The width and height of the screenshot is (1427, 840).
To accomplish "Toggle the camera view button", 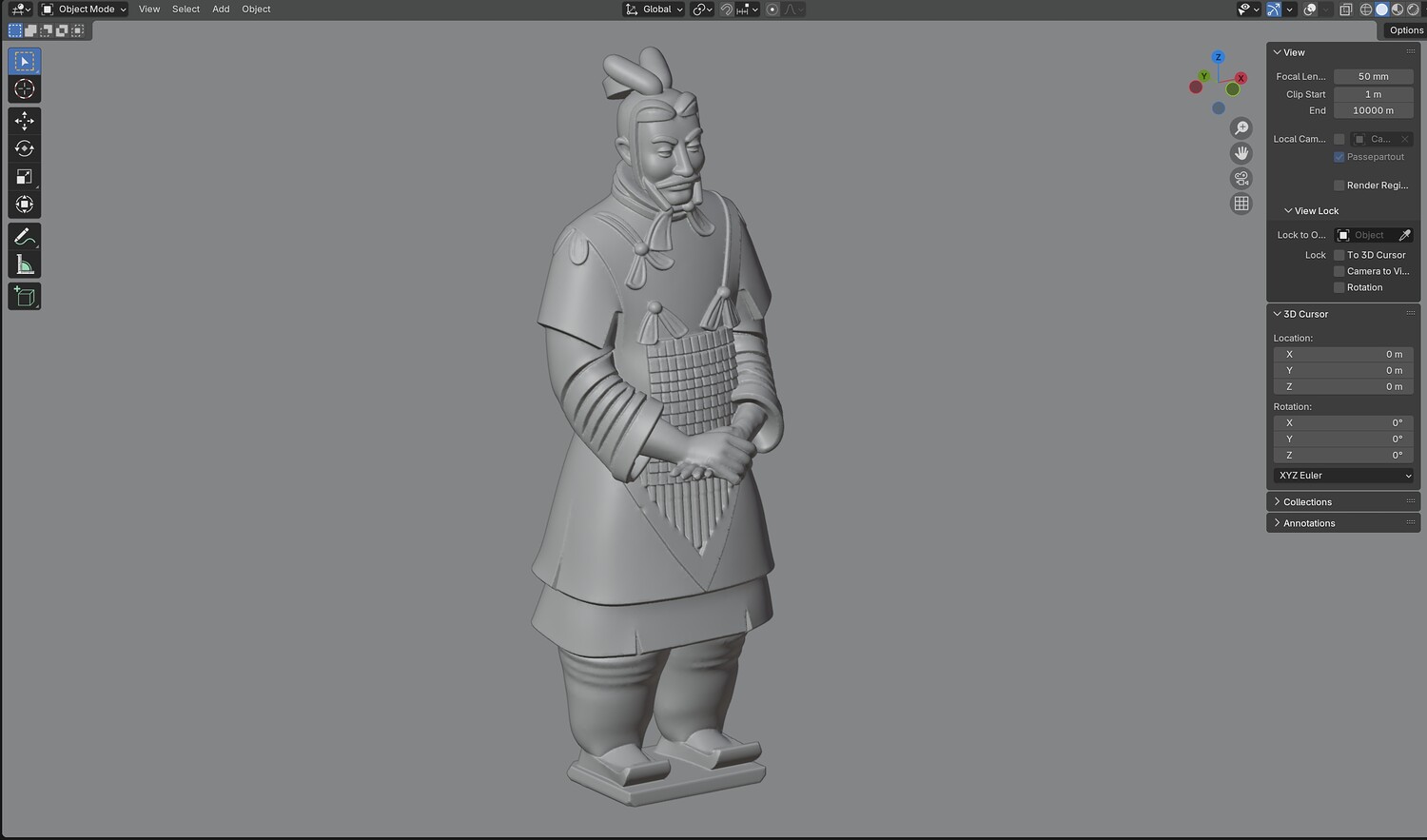I will pyautogui.click(x=1241, y=179).
